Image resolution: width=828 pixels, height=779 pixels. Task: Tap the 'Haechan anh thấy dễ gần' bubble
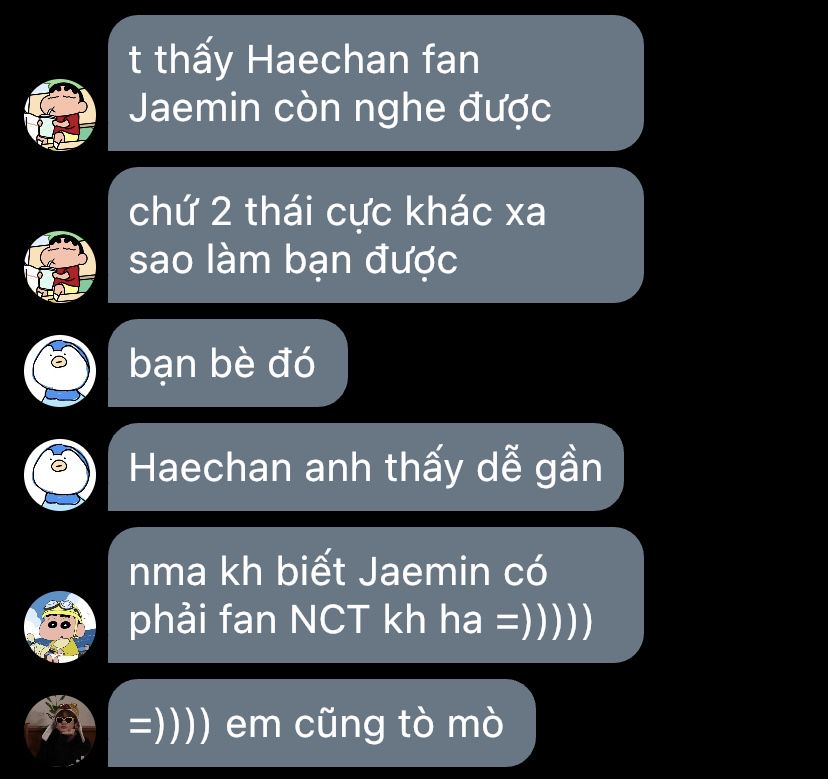365,467
